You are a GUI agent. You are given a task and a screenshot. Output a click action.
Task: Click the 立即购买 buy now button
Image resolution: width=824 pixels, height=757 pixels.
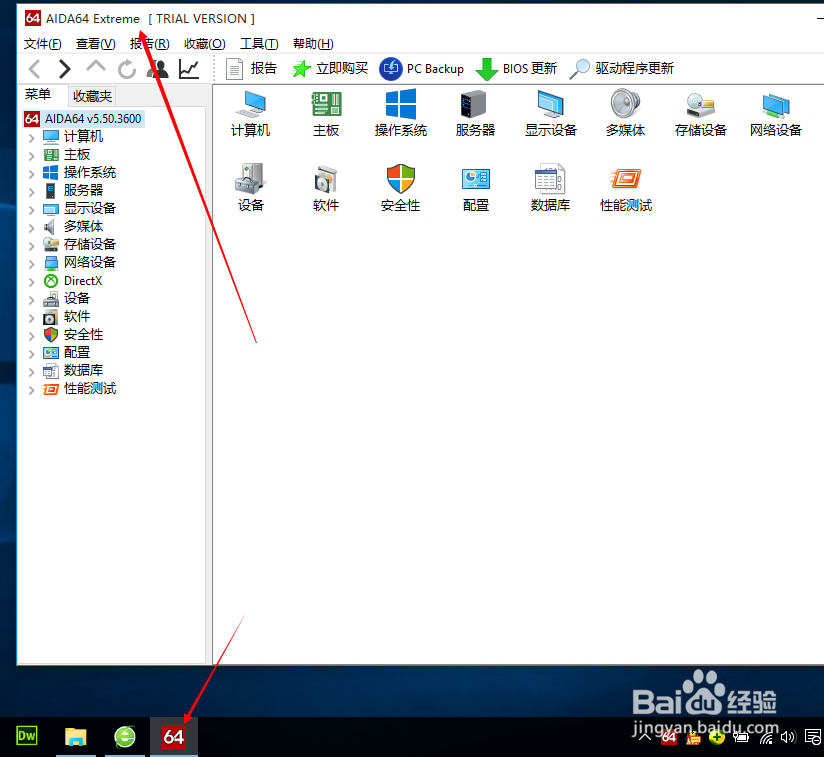coord(330,69)
